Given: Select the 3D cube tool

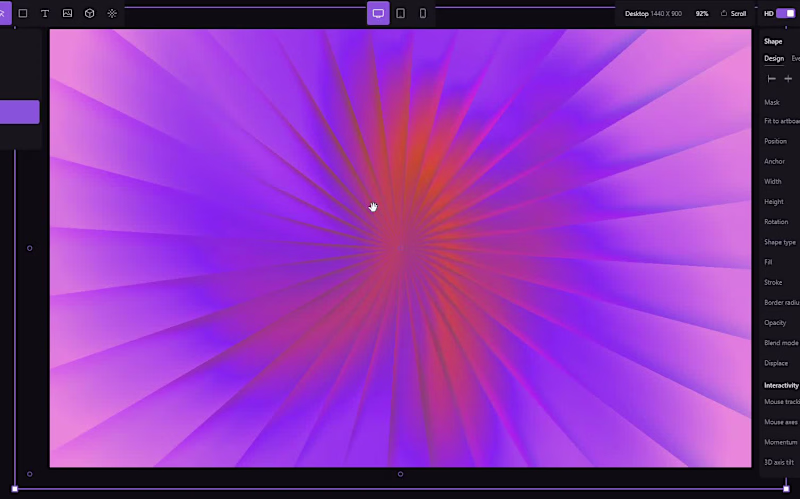Looking at the screenshot, I should point(89,13).
